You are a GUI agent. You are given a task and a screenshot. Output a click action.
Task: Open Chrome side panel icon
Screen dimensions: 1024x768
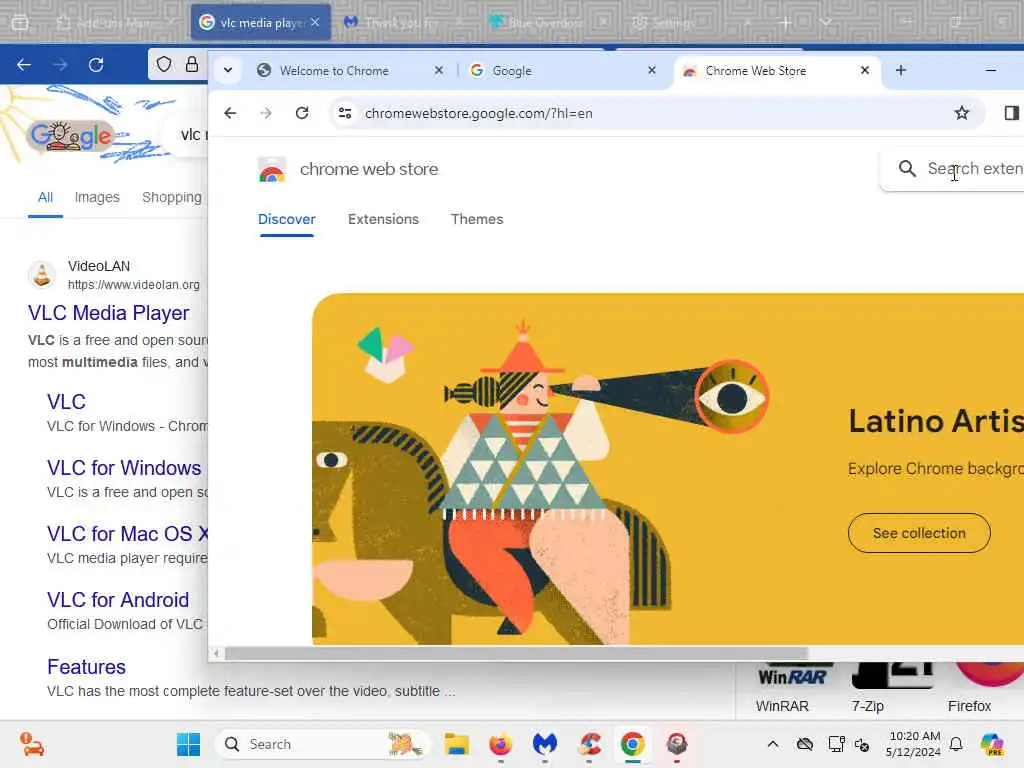click(x=1011, y=113)
